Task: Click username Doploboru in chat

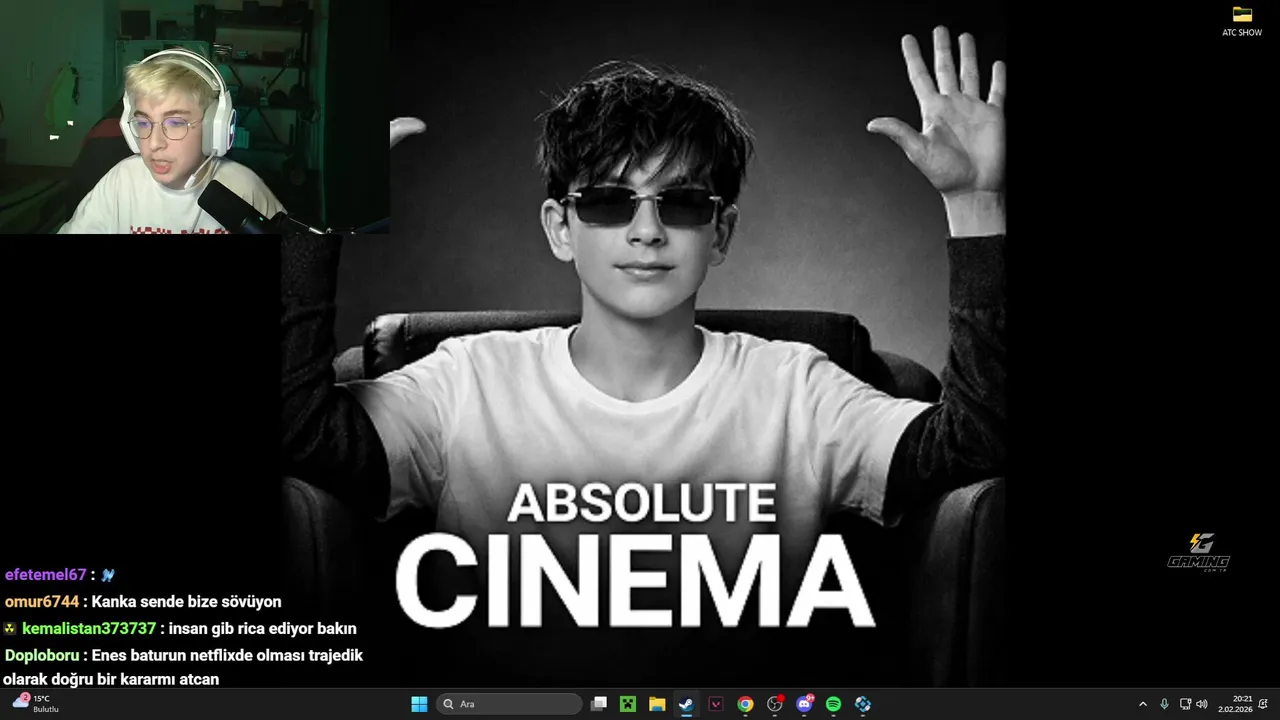Action: 42,656
